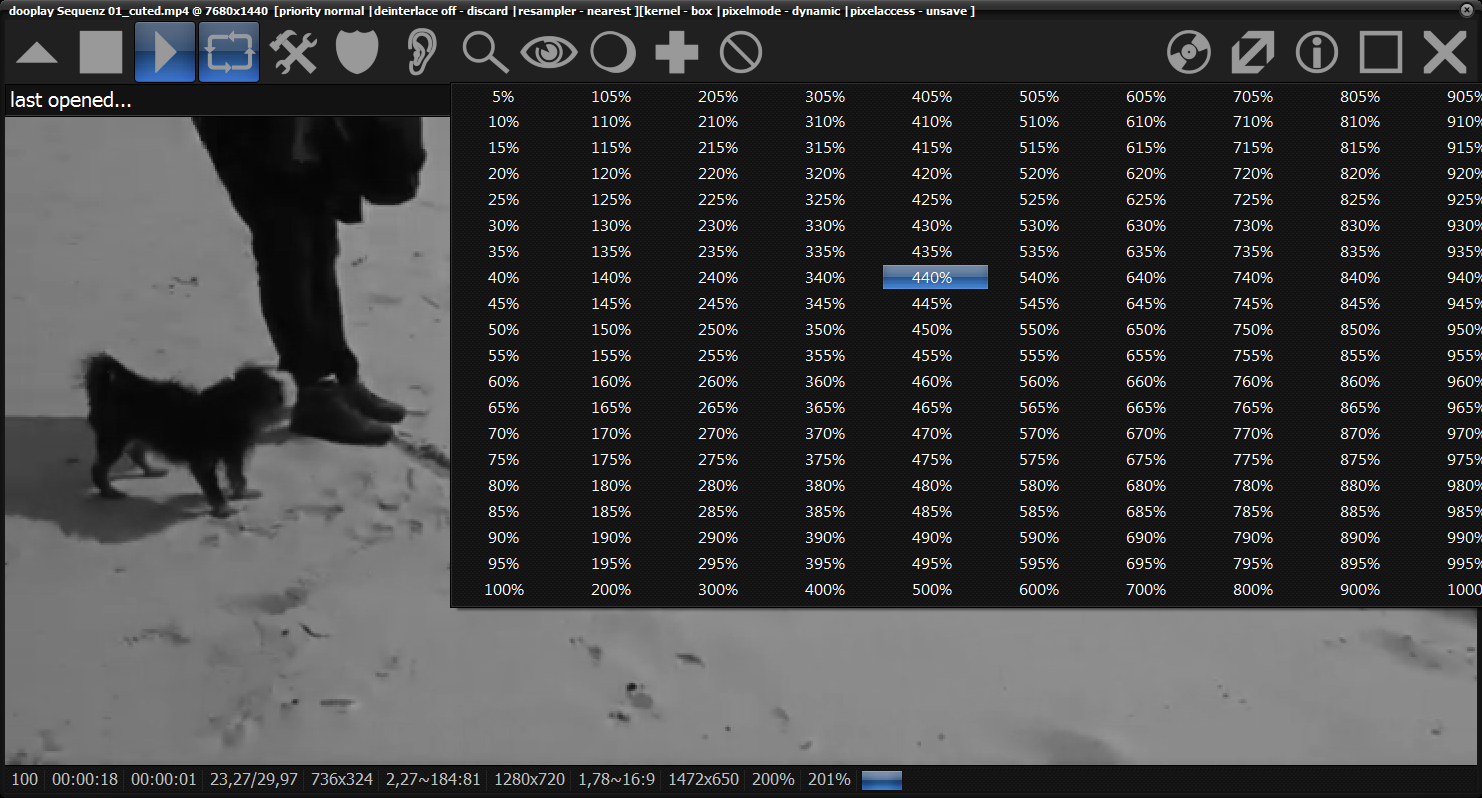Open the info icon
Image resolution: width=1482 pixels, height=798 pixels.
pos(1317,52)
